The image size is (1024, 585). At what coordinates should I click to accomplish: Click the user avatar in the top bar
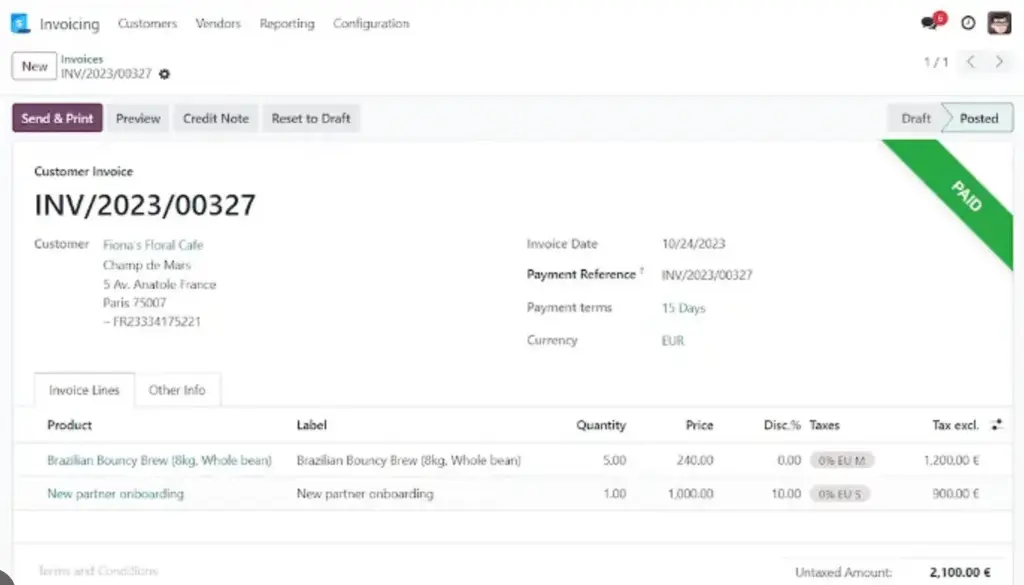[x=998, y=22]
